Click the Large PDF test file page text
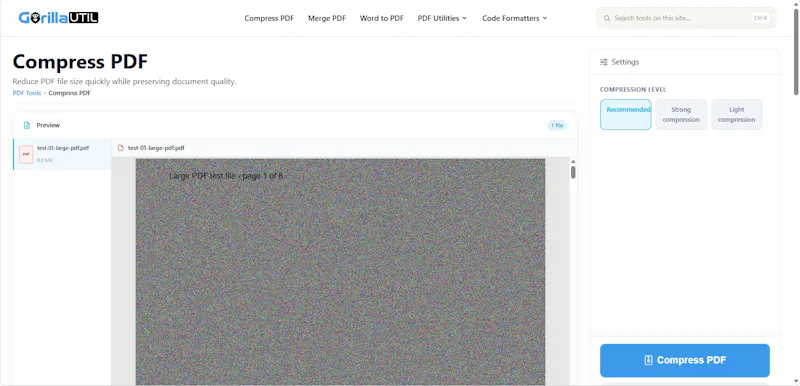 click(x=227, y=176)
